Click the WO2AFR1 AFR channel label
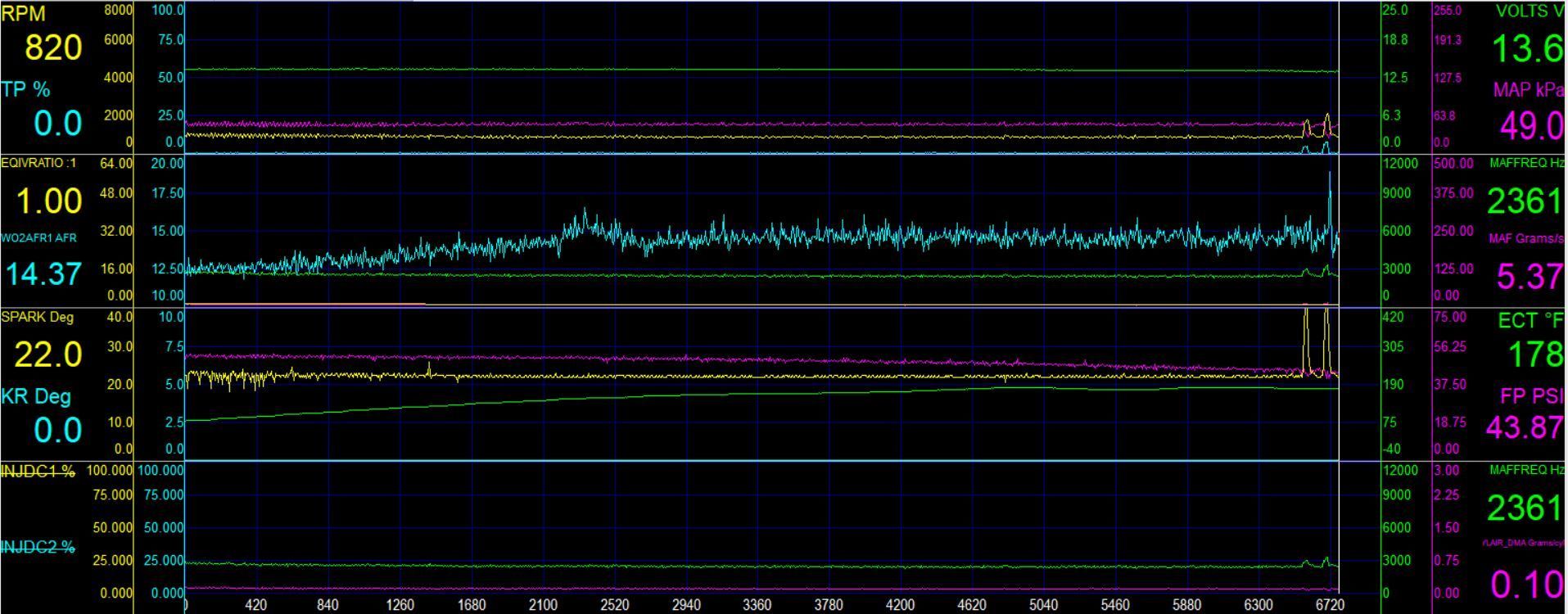 [x=38, y=238]
